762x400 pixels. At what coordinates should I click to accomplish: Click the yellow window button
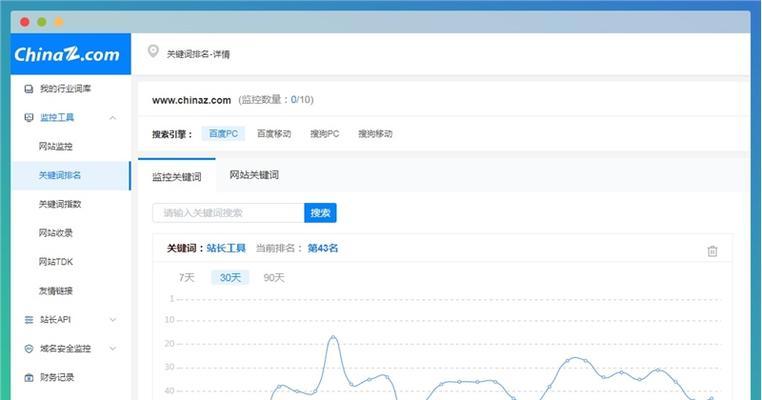point(59,22)
